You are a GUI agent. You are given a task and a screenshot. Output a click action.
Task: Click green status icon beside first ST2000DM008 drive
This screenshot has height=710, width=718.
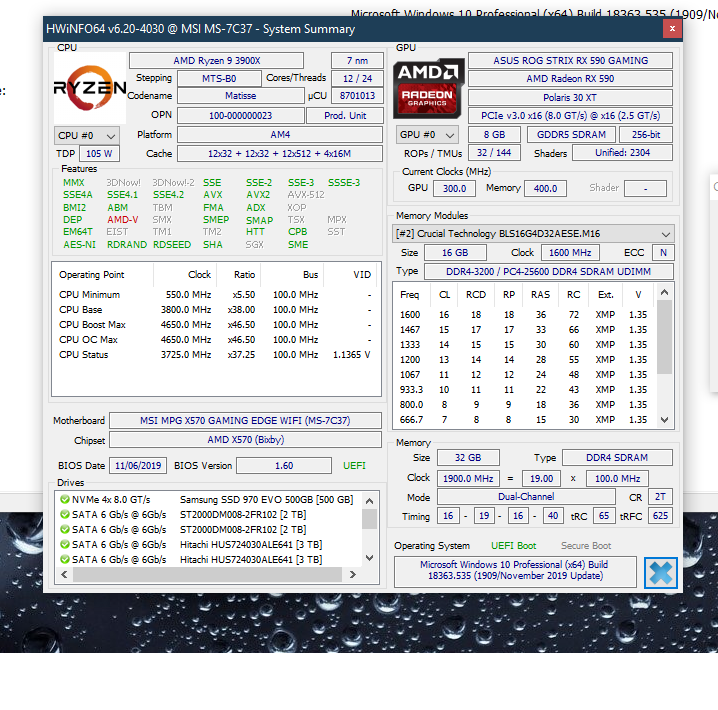tap(65, 515)
